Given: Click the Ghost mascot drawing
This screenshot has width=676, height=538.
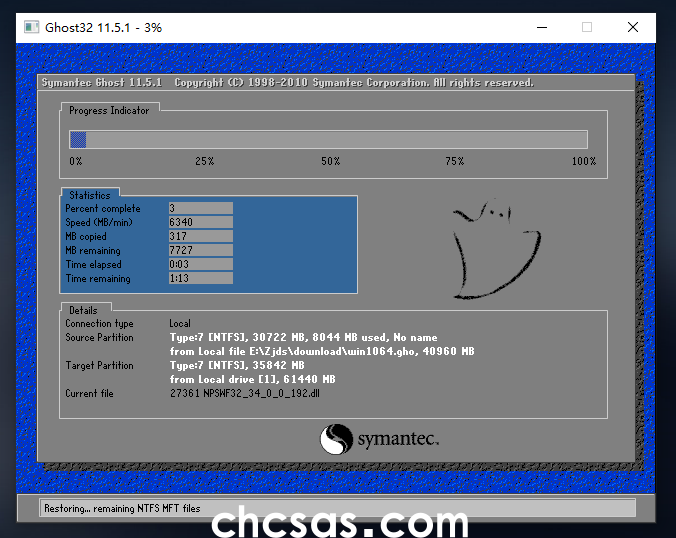Looking at the screenshot, I should pyautogui.click(x=496, y=249).
